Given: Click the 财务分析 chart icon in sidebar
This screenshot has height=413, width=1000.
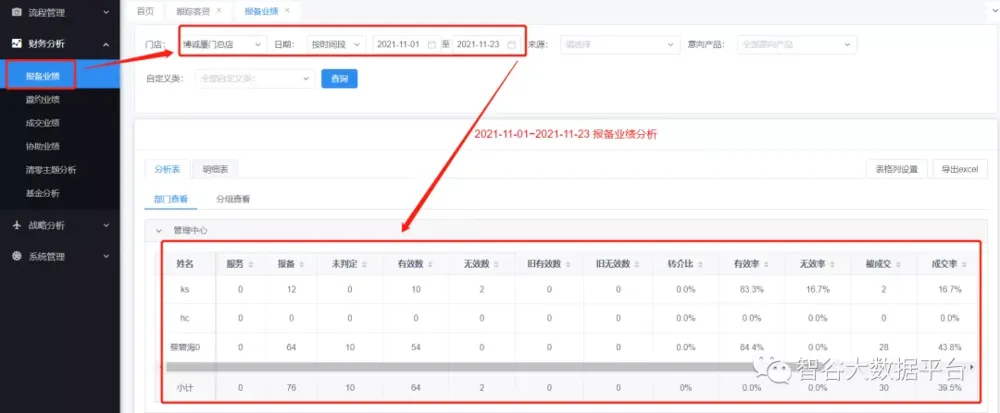Looking at the screenshot, I should [x=16, y=44].
